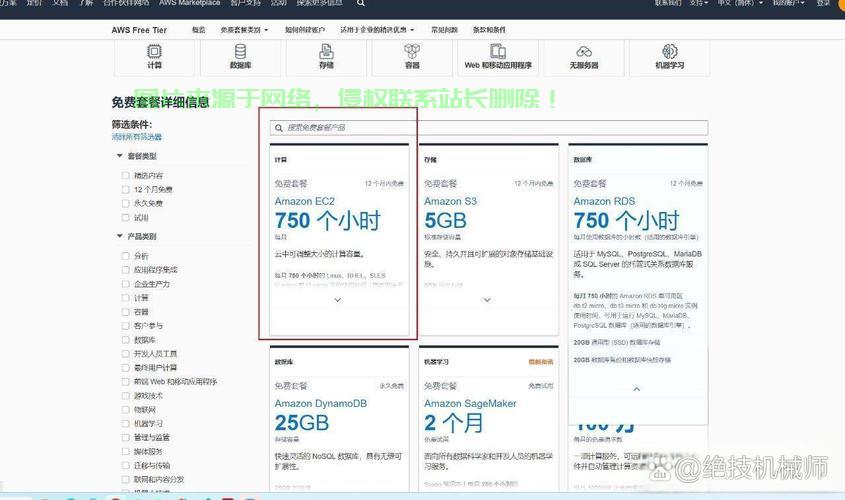This screenshot has width=845, height=500.
Task: Check the 12 个月免费 filter checkbox
Action: (126, 189)
